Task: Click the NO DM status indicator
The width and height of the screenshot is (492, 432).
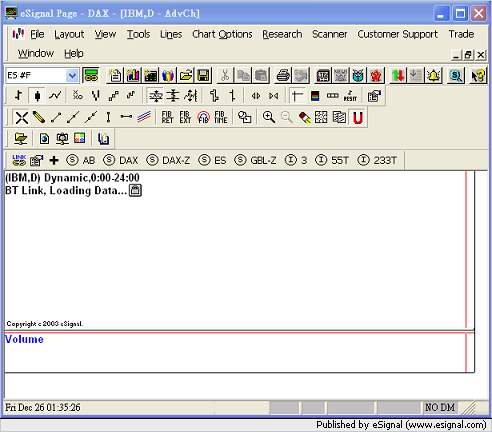Action: (x=440, y=407)
